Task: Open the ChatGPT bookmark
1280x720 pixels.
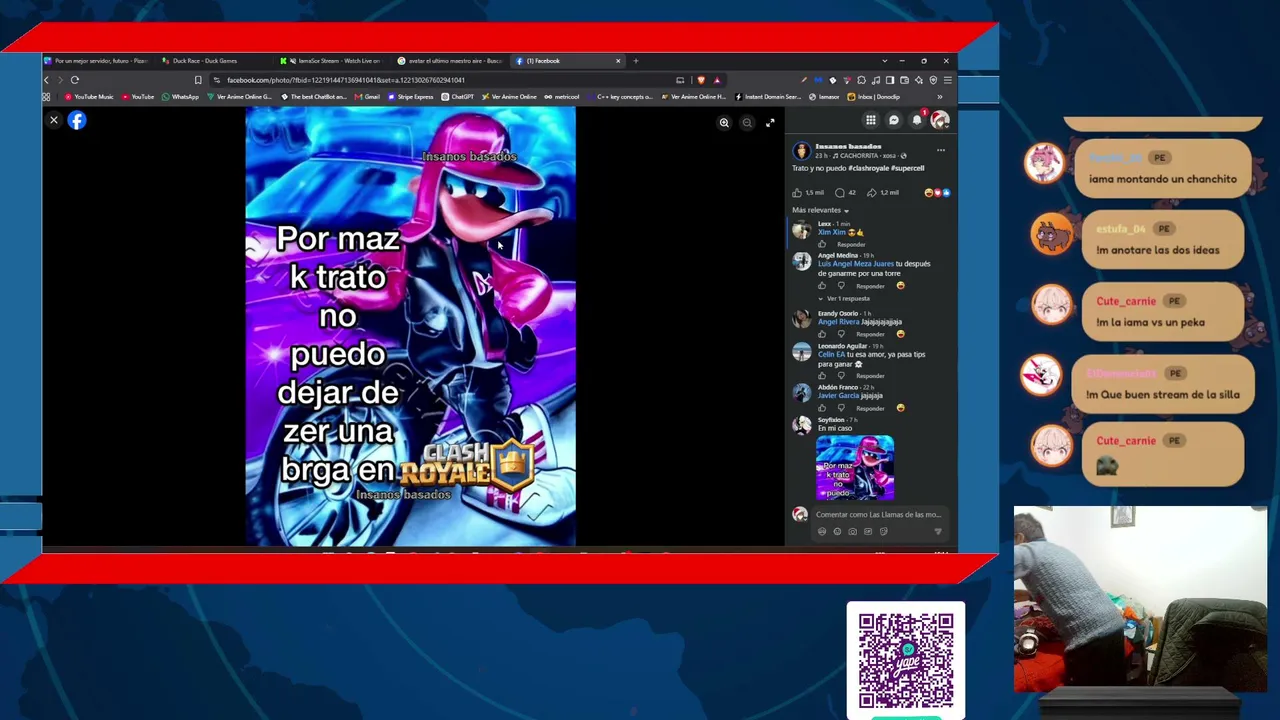Action: point(457,97)
